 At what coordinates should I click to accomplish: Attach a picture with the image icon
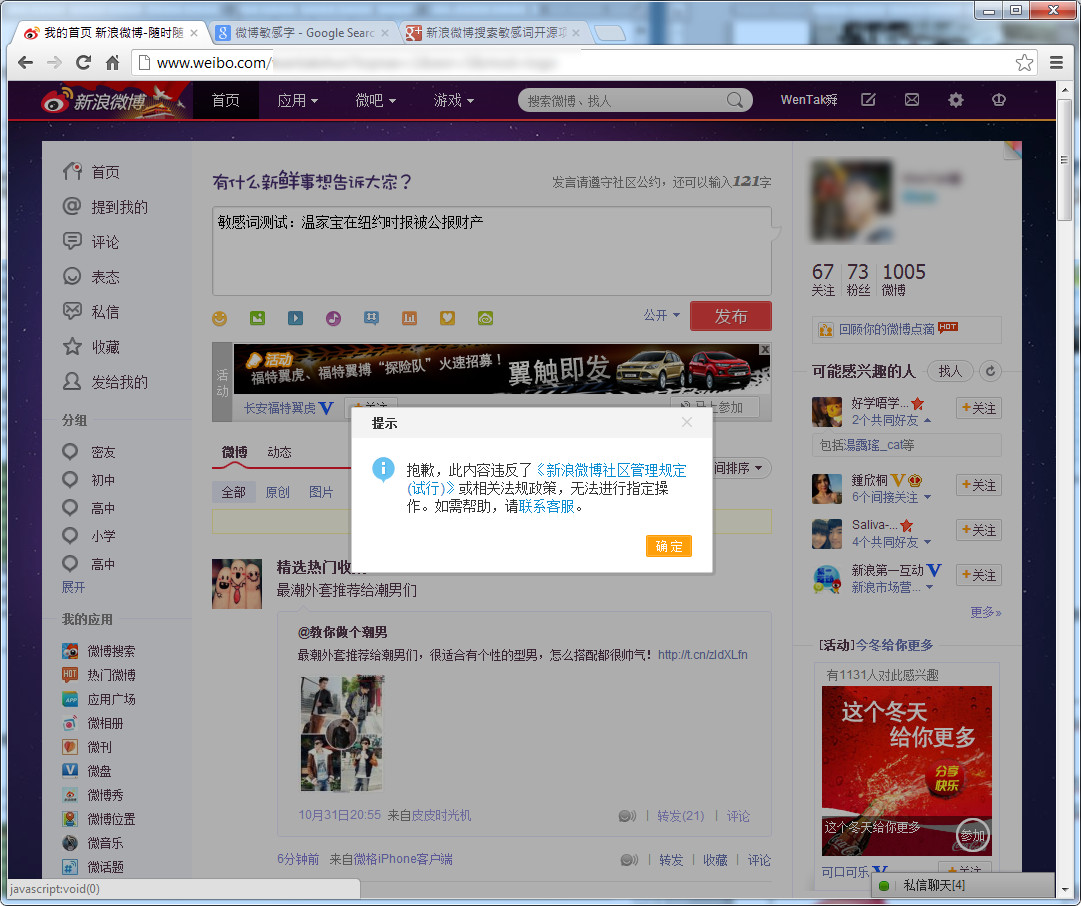point(257,318)
